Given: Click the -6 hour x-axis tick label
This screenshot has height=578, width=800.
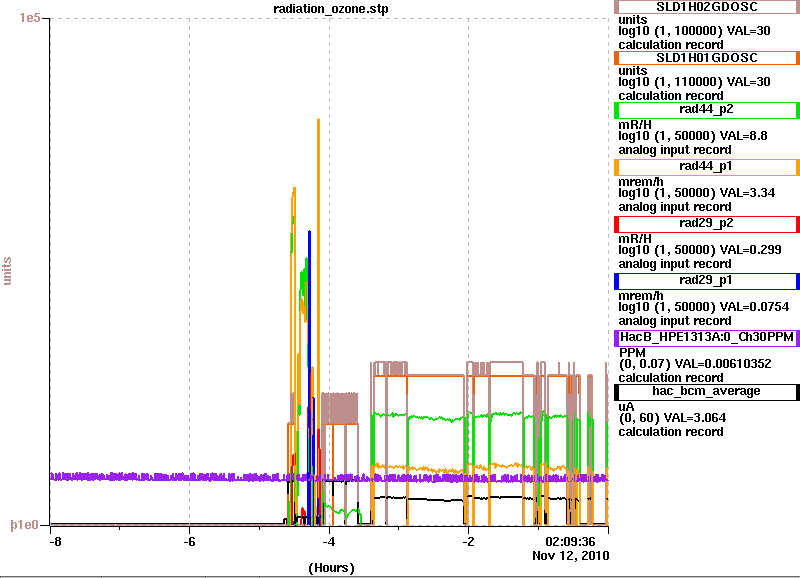Looking at the screenshot, I should [x=189, y=541].
